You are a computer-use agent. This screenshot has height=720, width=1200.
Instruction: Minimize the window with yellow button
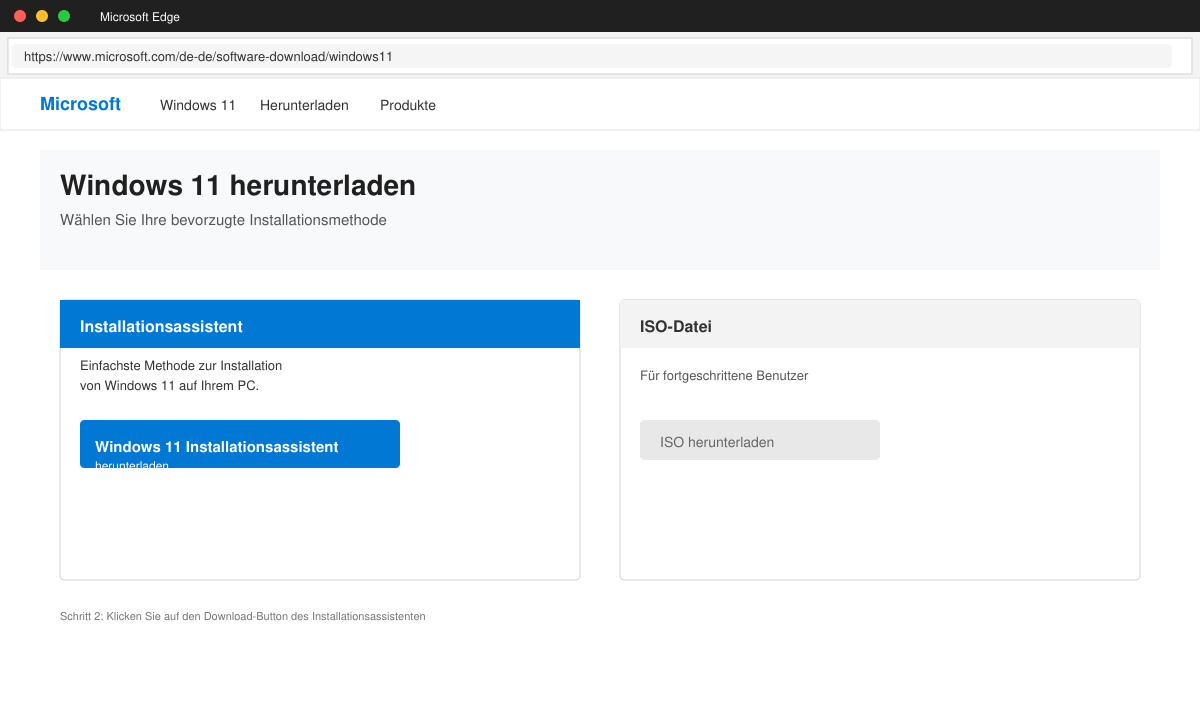[42, 16]
